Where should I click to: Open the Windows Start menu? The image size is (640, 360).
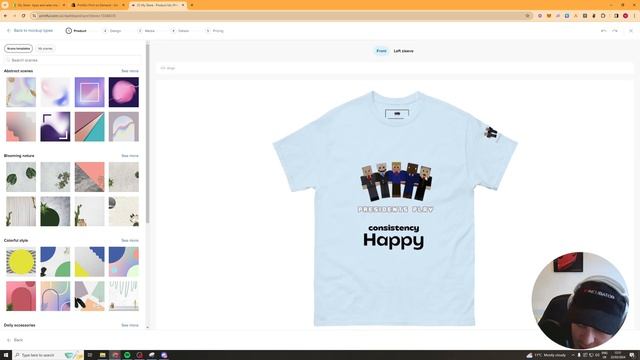click(x=6, y=355)
